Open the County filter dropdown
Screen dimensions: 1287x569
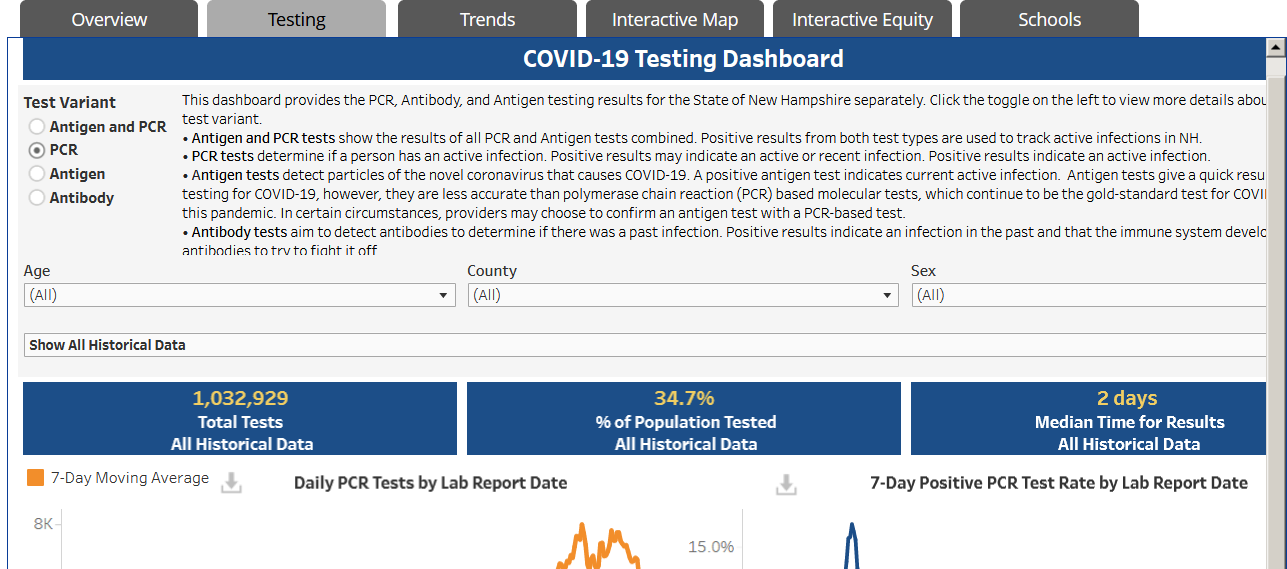point(683,295)
